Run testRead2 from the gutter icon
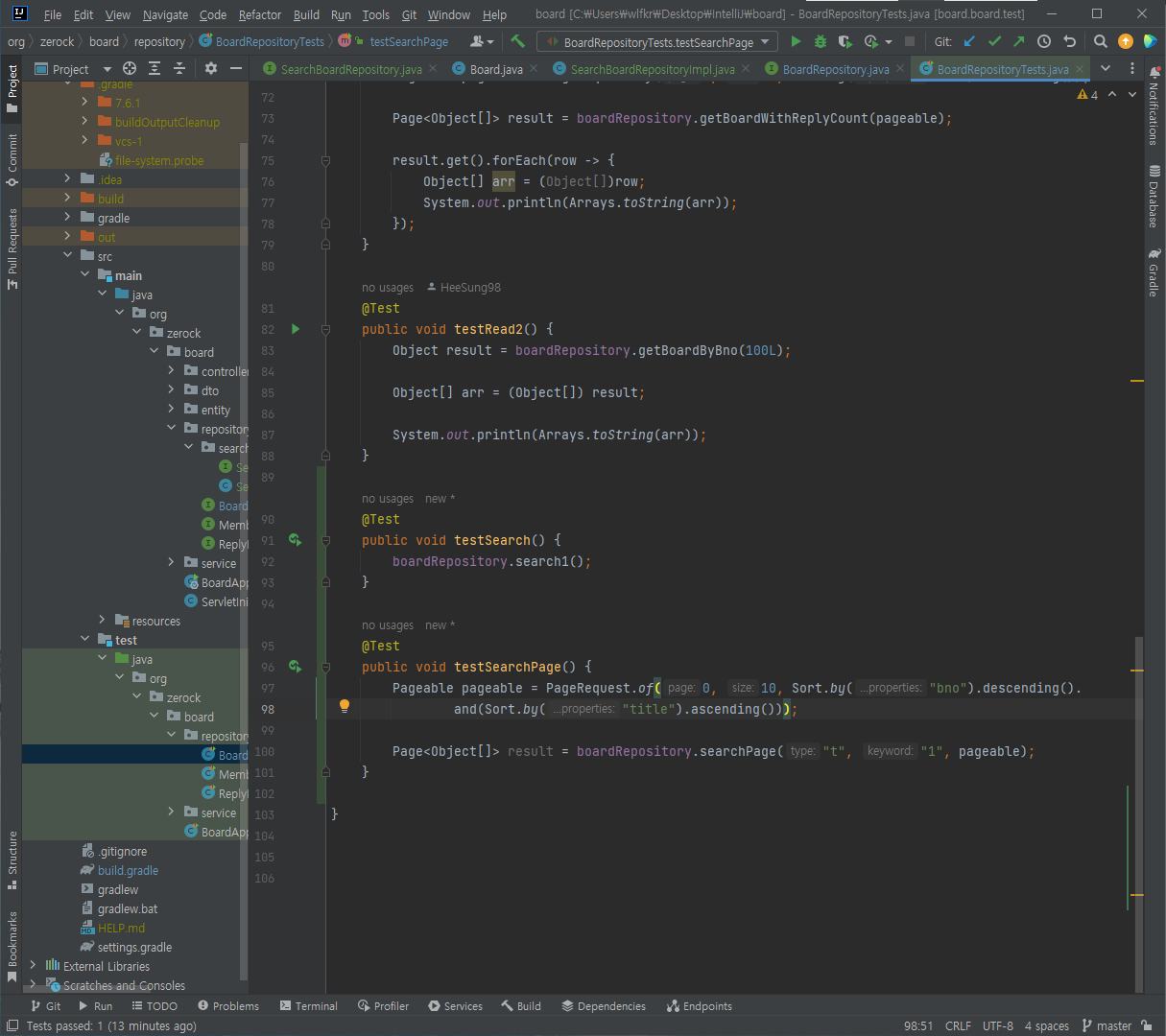This screenshot has height=1036, width=1166. click(296, 329)
